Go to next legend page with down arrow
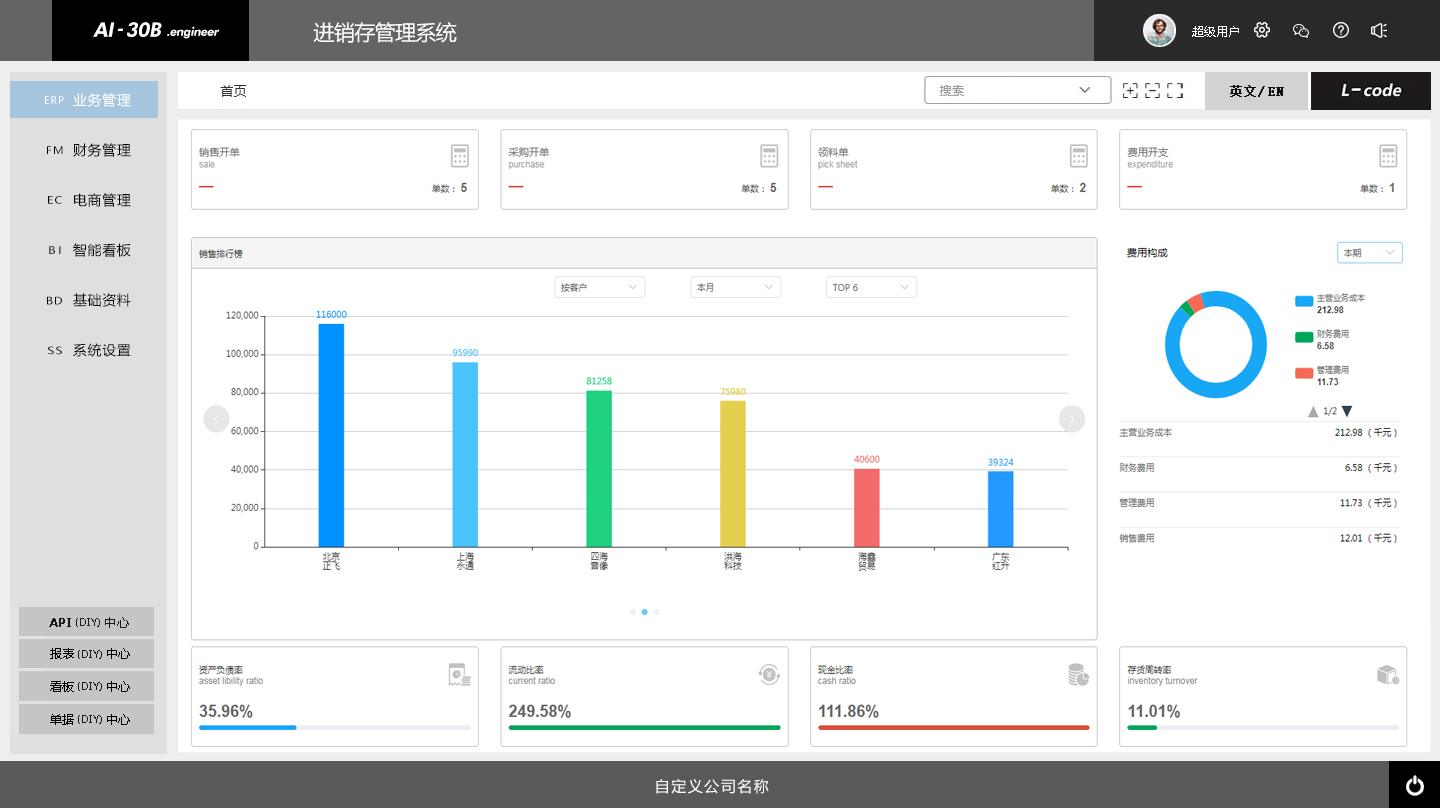Viewport: 1440px width, 808px height. 1347,411
